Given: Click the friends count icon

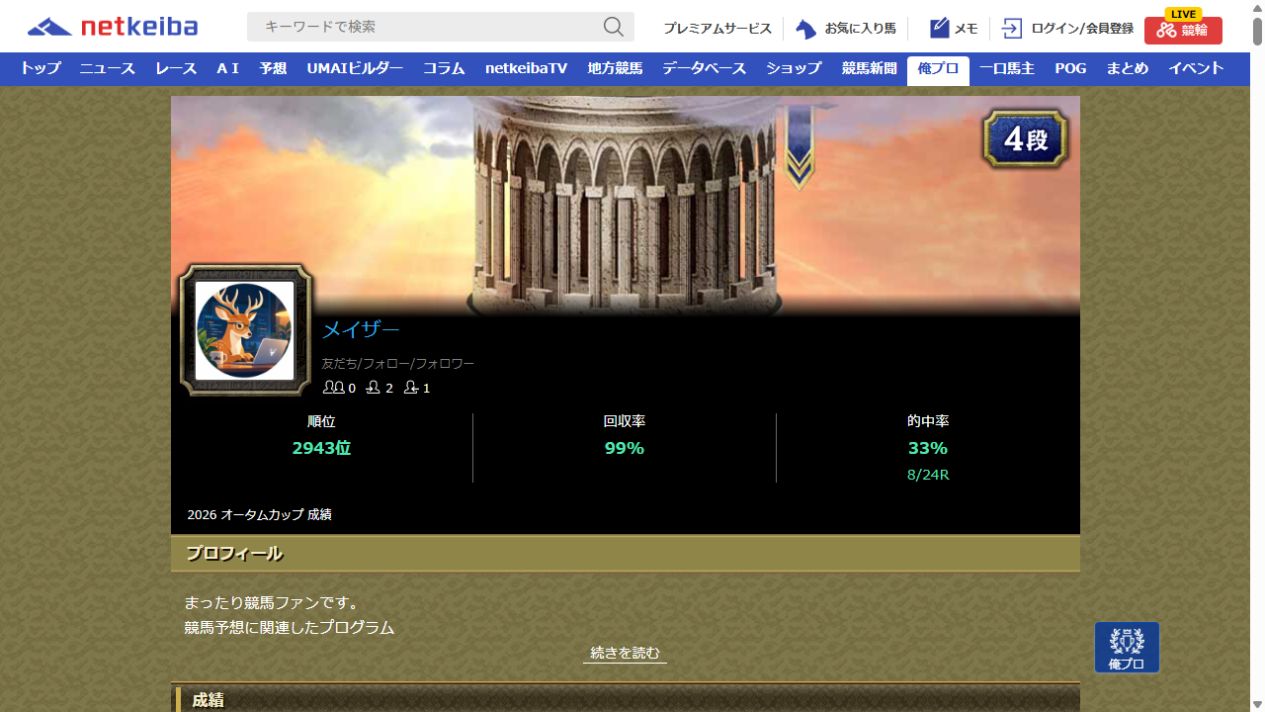Looking at the screenshot, I should 333,388.
